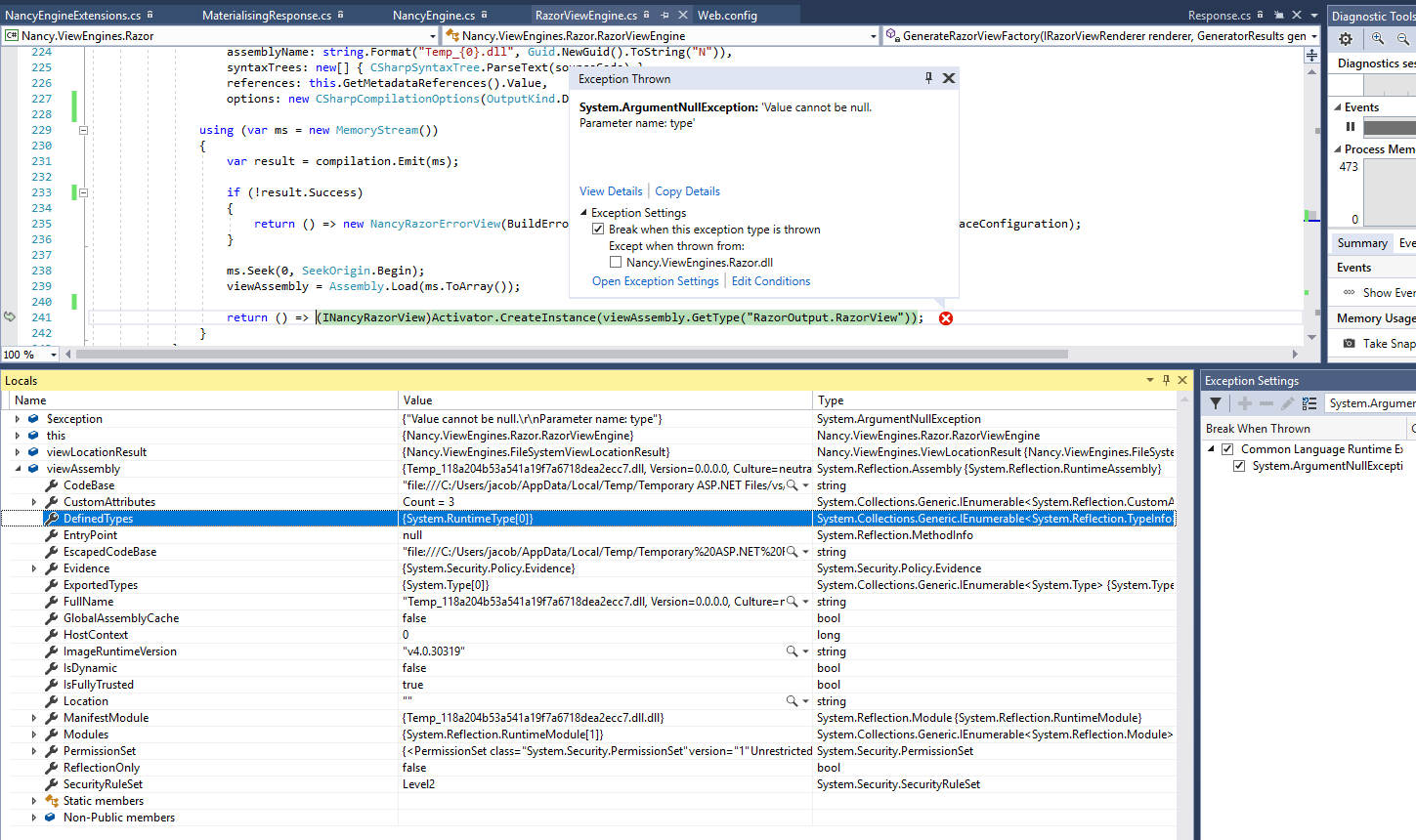Open the editor zoom level dropdown
This screenshot has width=1416, height=840.
pos(54,355)
